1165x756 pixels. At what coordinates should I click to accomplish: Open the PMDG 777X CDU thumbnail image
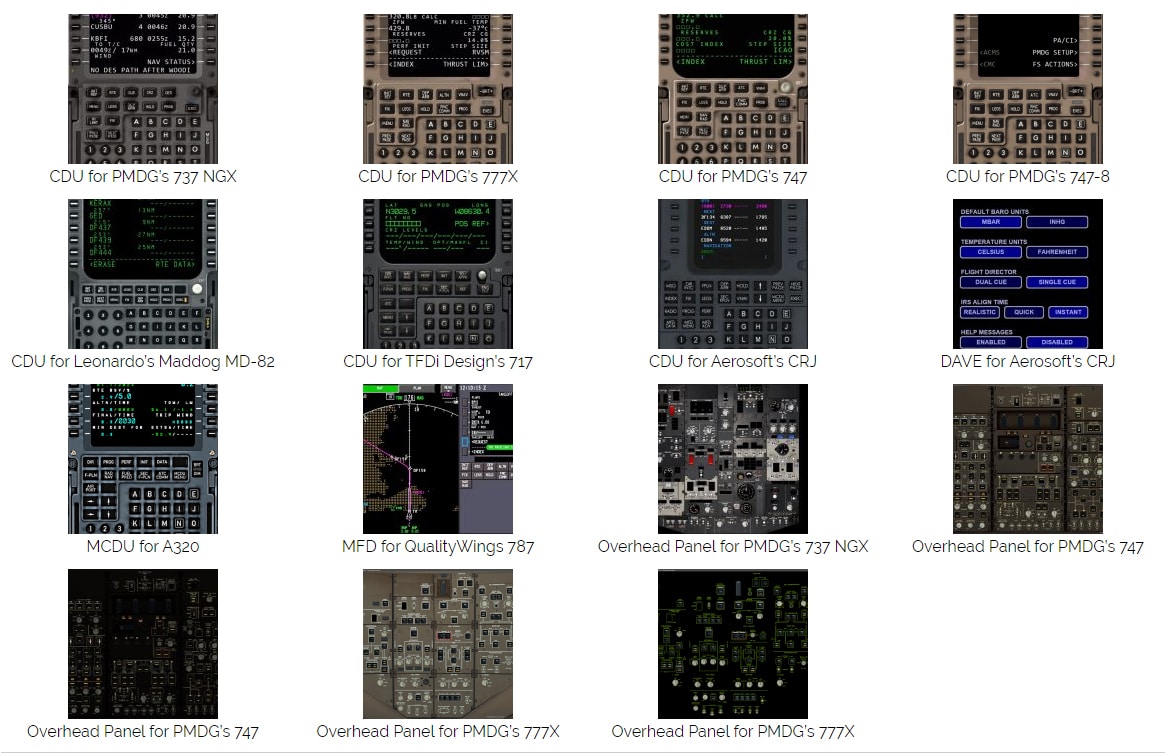pyautogui.click(x=437, y=89)
